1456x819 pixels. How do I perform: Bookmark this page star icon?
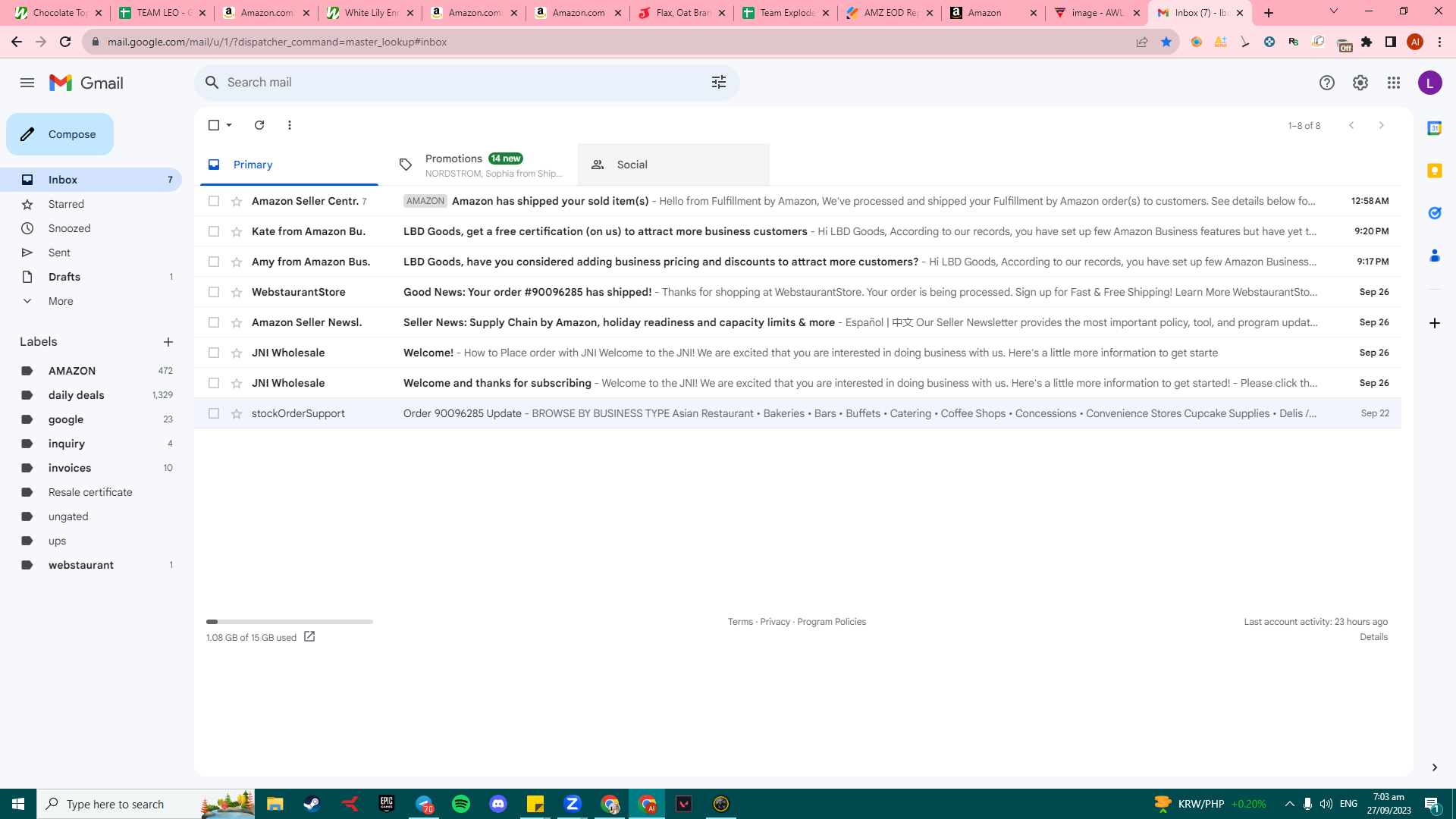click(x=1166, y=42)
